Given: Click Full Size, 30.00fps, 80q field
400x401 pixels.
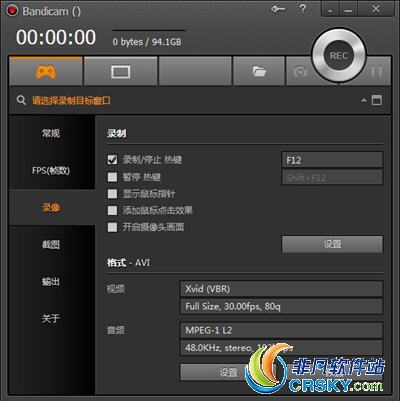Looking at the screenshot, I should pos(281,306).
